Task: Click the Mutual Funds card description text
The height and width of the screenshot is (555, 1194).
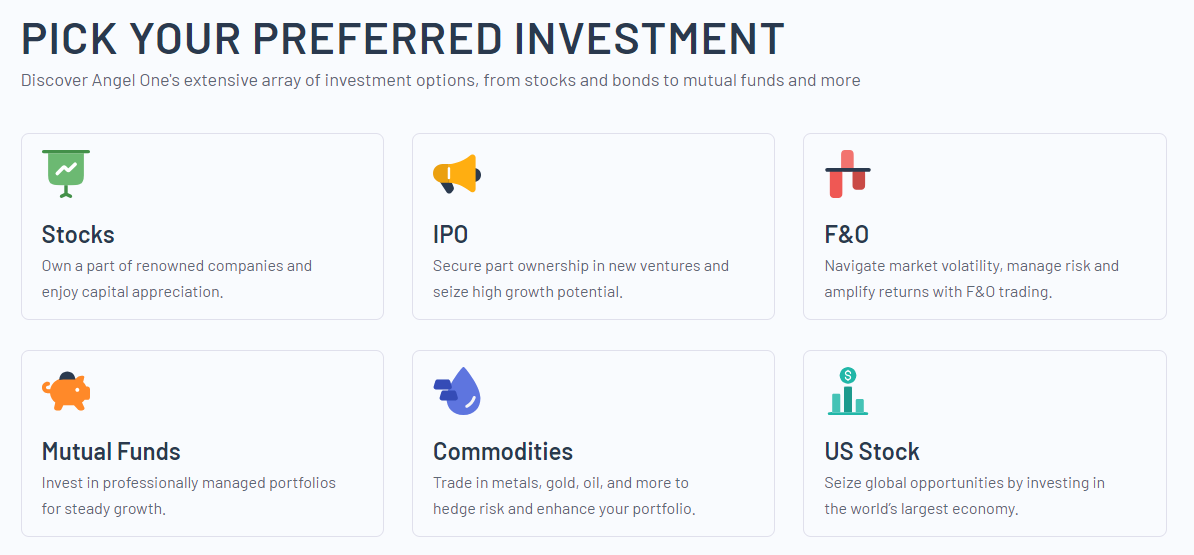Action: click(189, 496)
